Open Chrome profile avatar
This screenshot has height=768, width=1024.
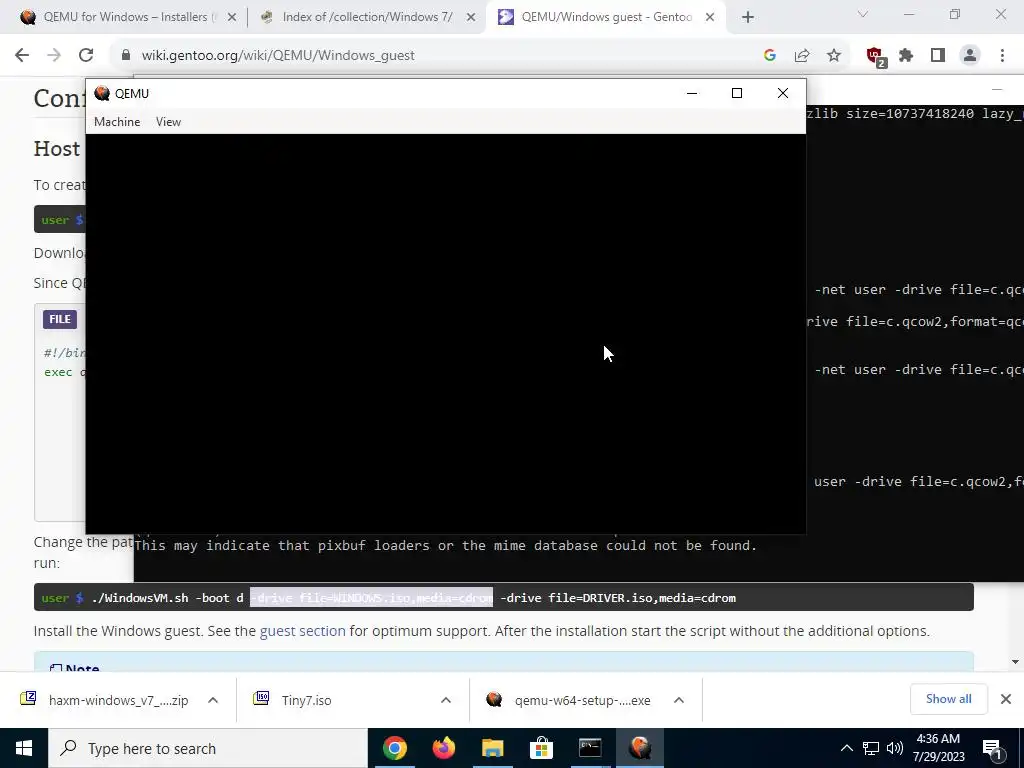click(970, 56)
